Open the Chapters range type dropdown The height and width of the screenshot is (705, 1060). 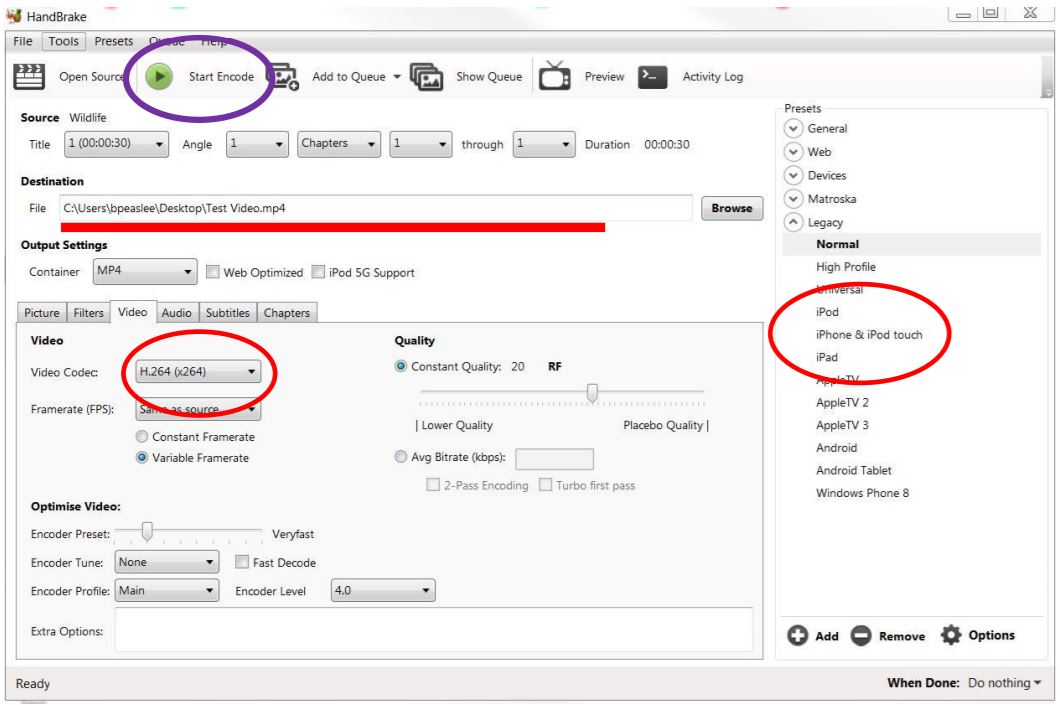click(x=339, y=144)
